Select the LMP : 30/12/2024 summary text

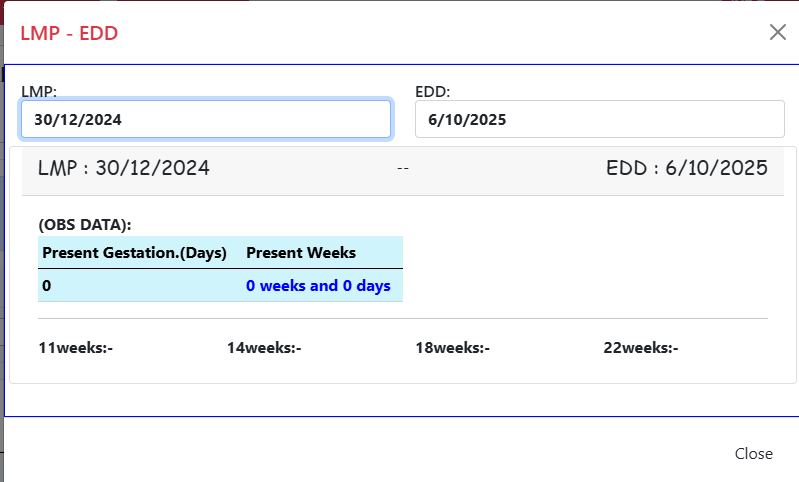124,168
